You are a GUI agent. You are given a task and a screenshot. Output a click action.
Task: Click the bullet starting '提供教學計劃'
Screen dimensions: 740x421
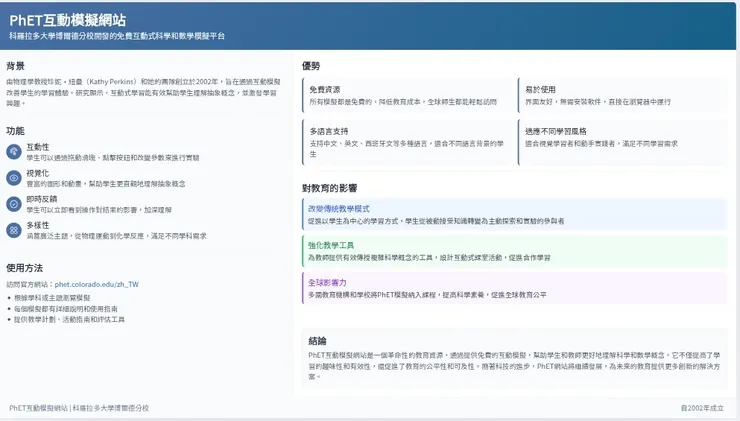pyautogui.click(x=69, y=320)
